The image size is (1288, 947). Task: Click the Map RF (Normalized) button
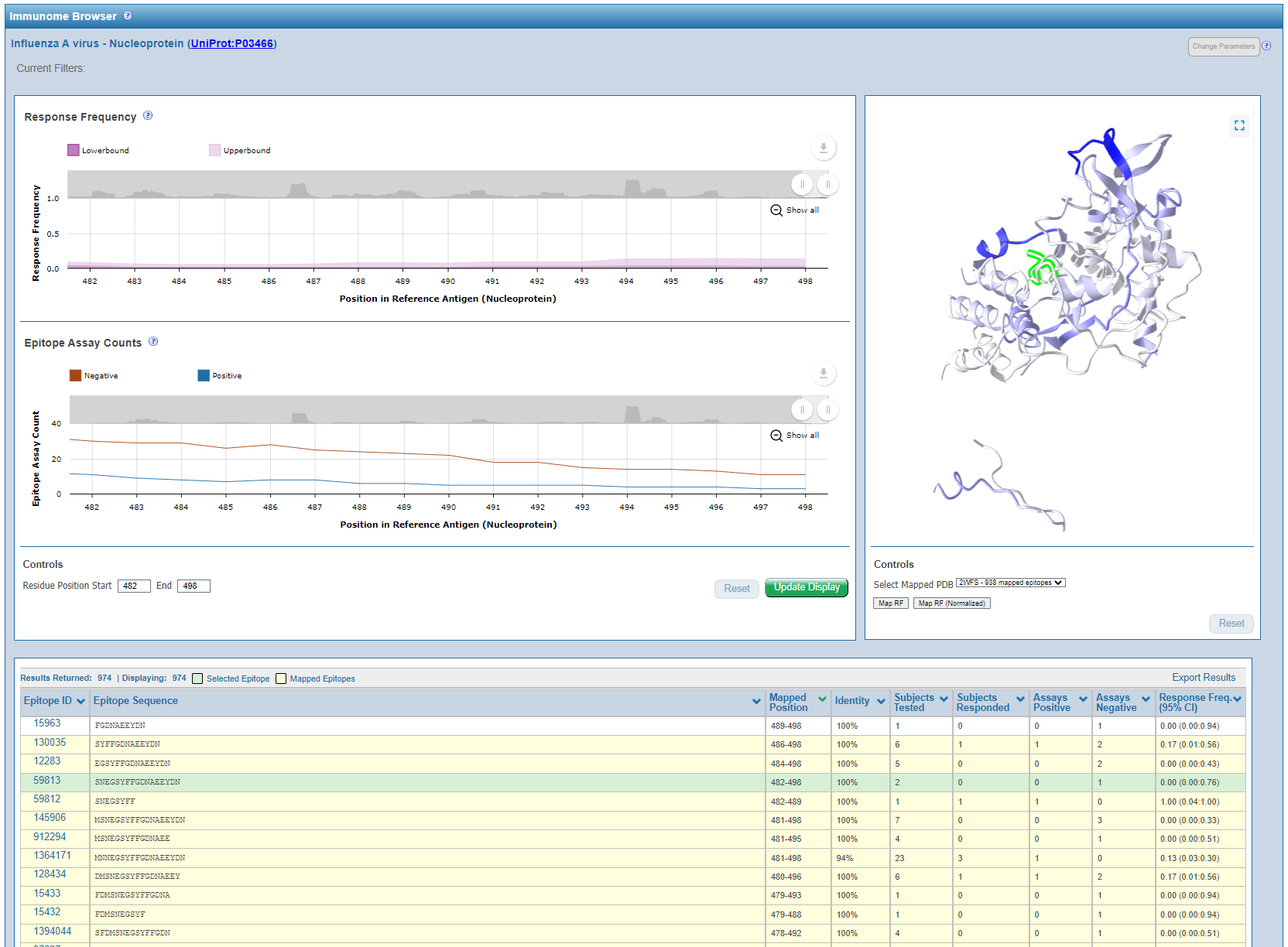click(x=951, y=603)
